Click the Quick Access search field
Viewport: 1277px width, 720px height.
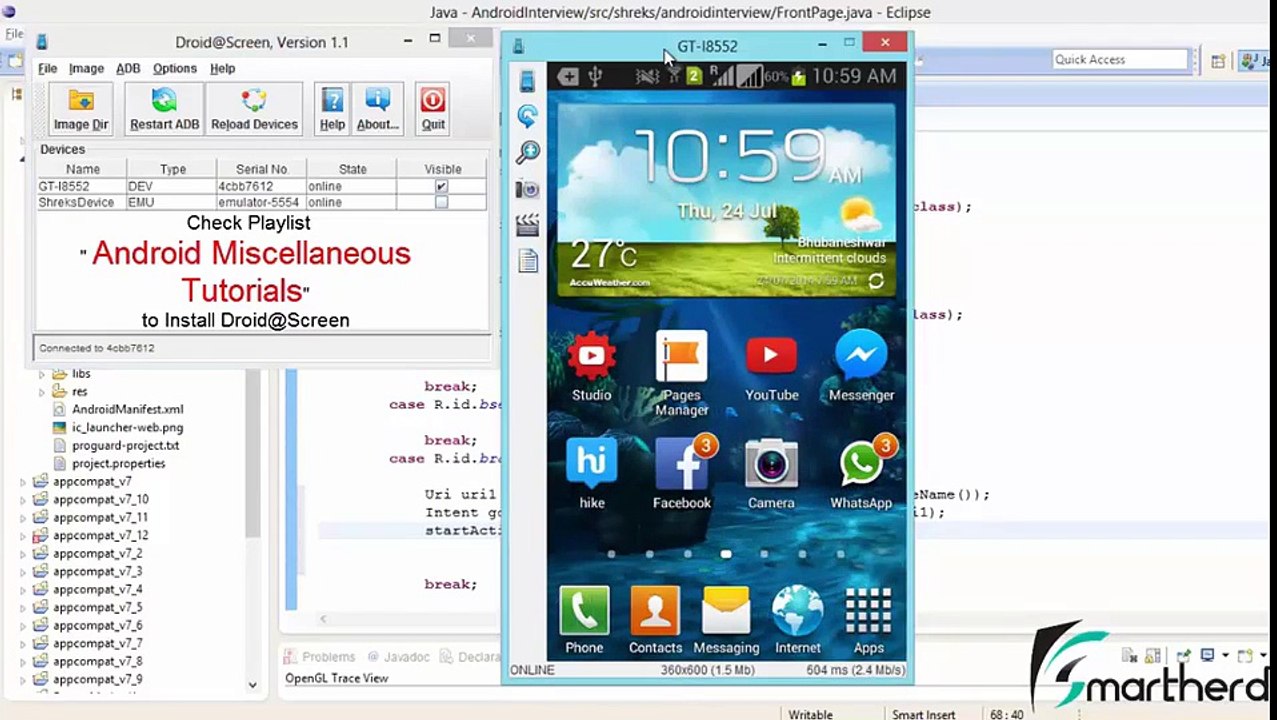pyautogui.click(x=1120, y=60)
